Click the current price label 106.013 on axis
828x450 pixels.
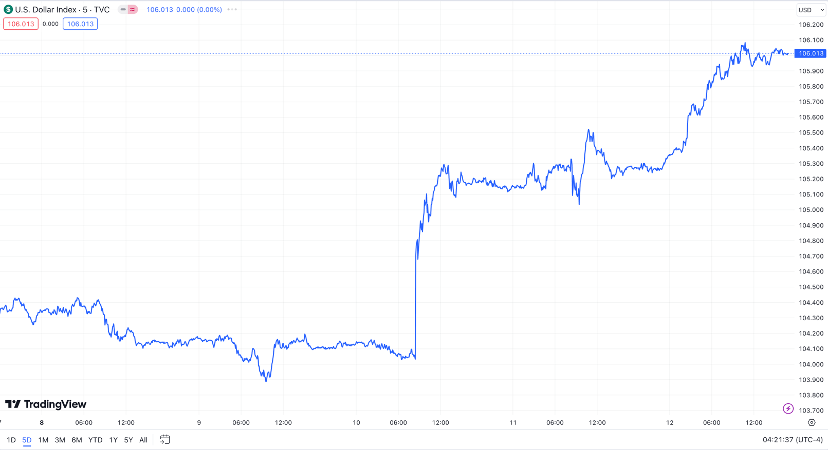point(808,53)
